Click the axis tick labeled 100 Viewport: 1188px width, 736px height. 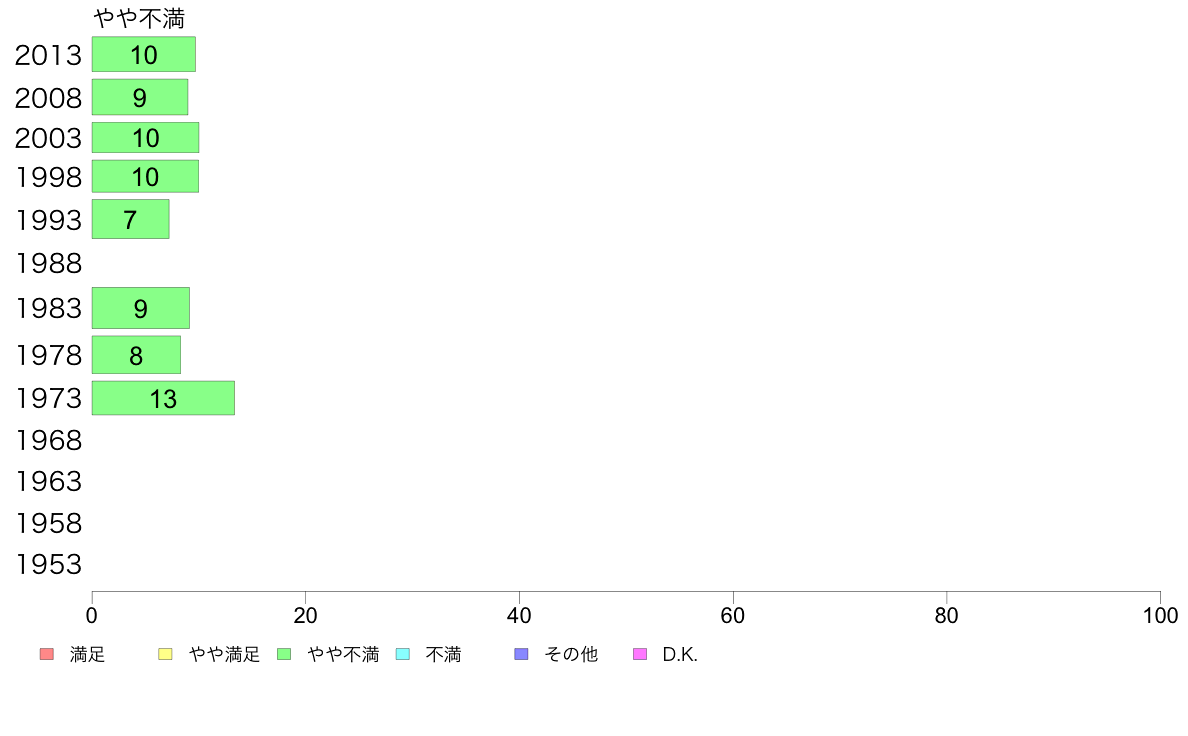1160,615
